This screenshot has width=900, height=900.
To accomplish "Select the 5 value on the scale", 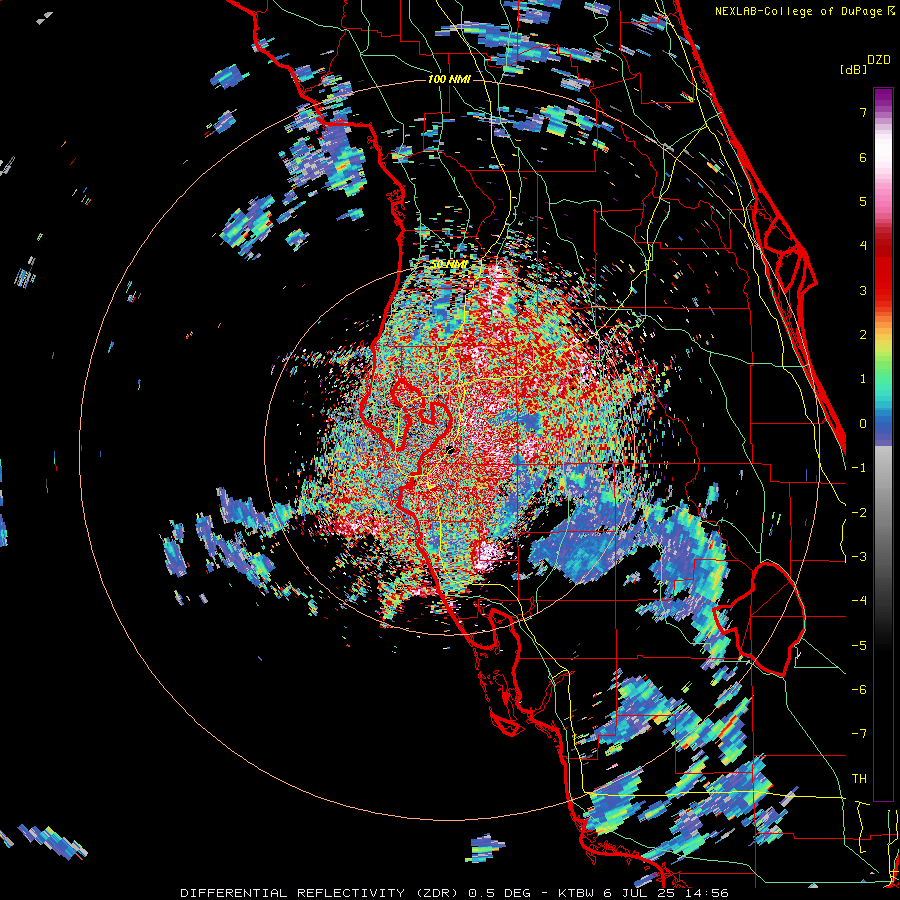I will click(x=863, y=201).
